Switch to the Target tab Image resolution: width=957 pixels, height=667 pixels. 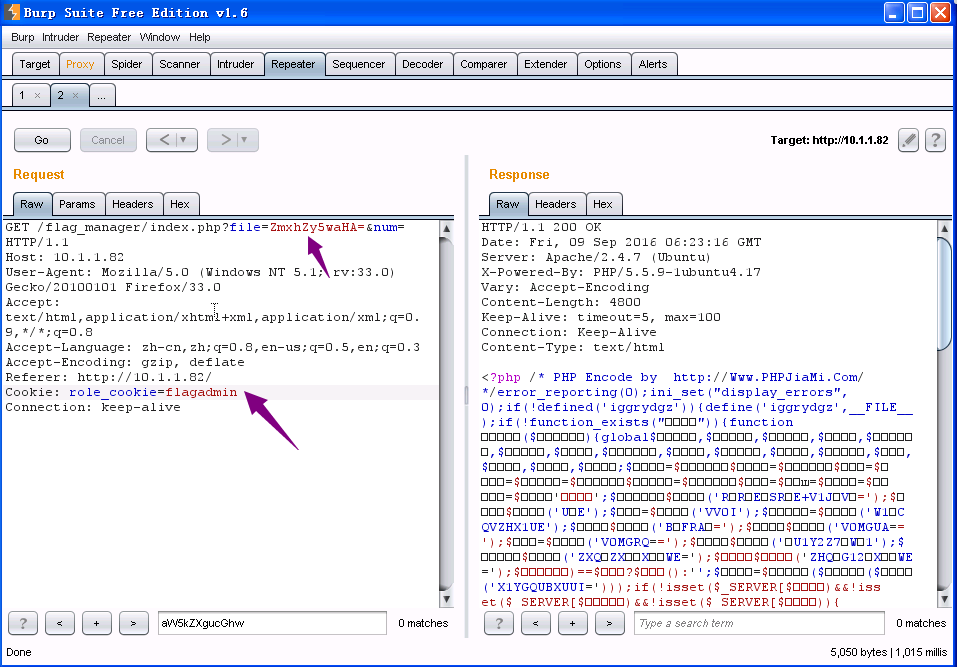coord(35,64)
